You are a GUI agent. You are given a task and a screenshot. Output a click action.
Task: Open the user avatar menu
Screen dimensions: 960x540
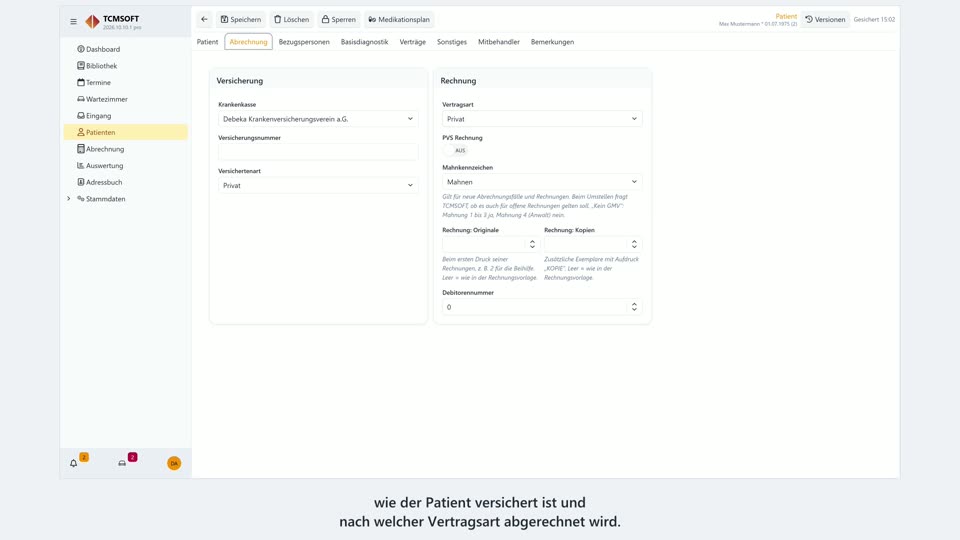pyautogui.click(x=174, y=463)
